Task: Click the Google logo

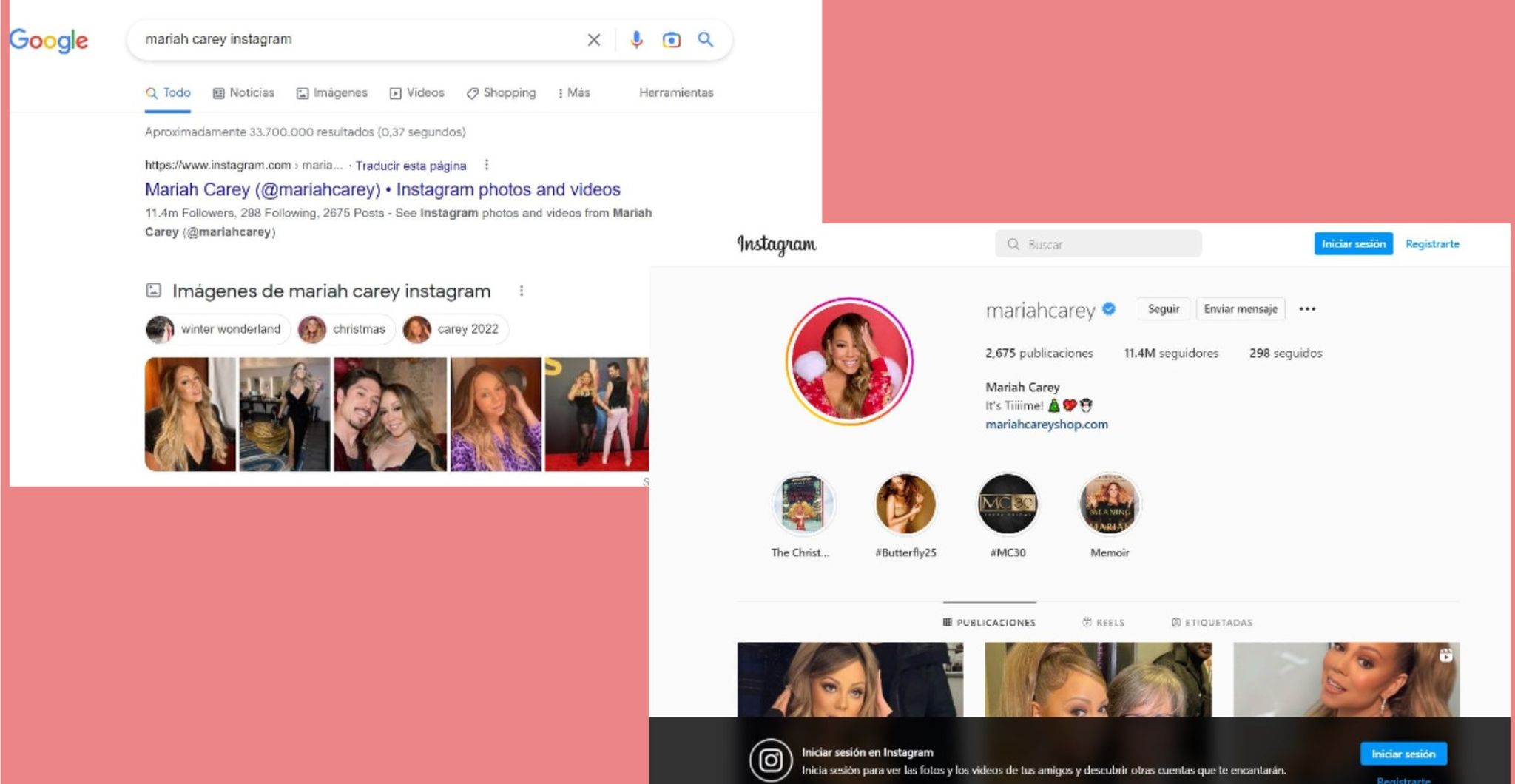Action: 49,40
